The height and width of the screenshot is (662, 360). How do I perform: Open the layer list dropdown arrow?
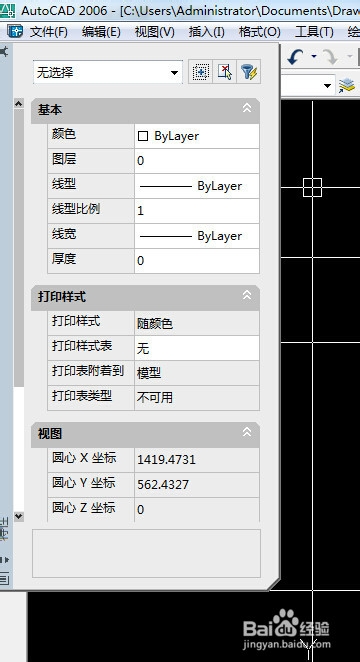click(x=327, y=86)
